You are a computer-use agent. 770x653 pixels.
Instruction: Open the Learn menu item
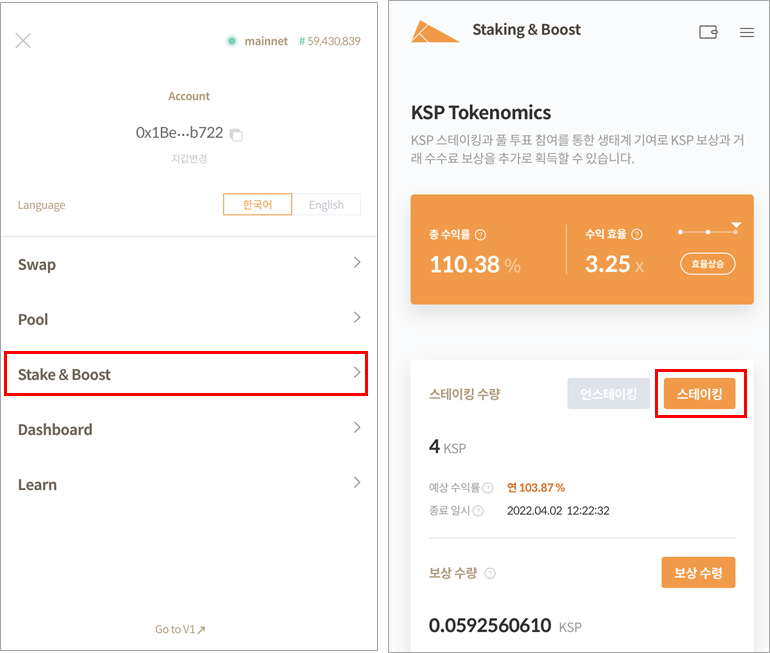tap(186, 484)
